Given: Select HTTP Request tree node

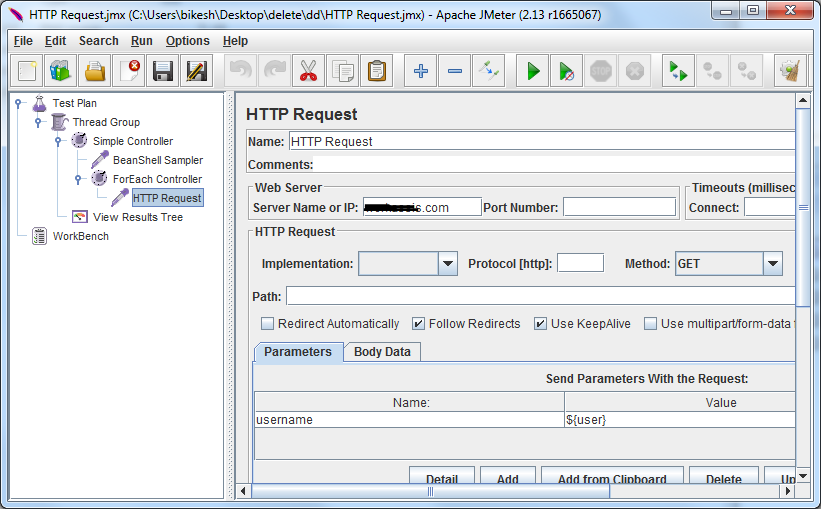Looking at the screenshot, I should tap(167, 198).
